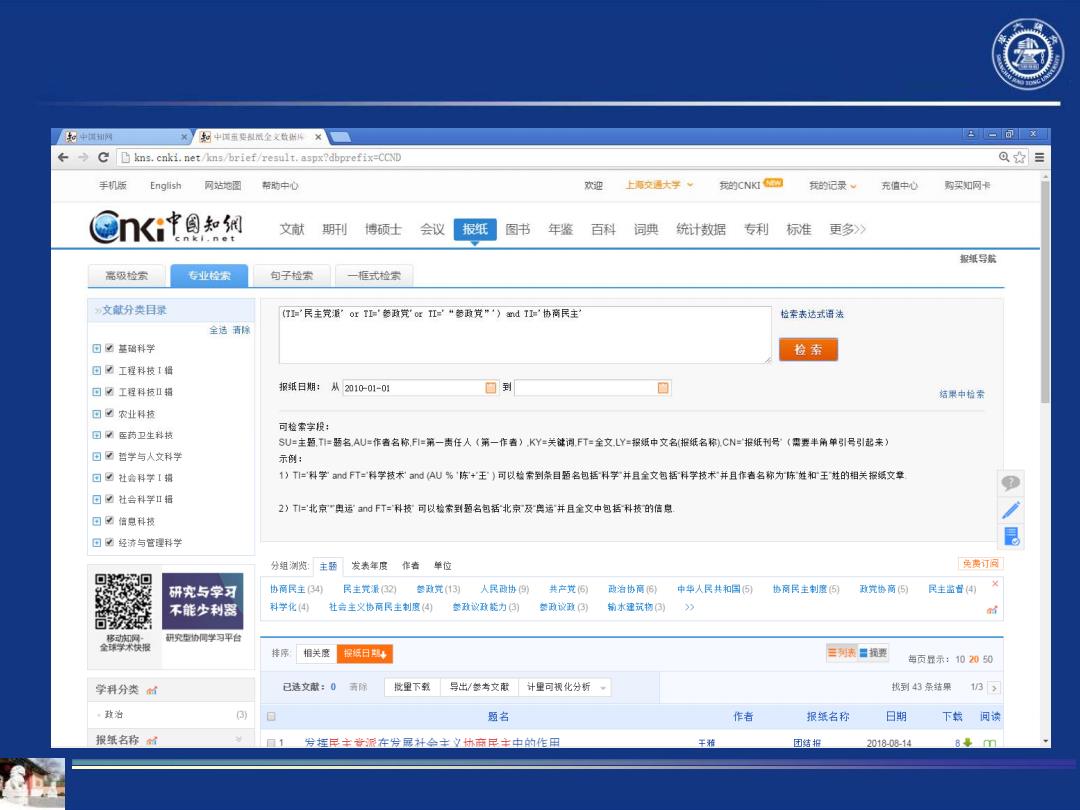
Task: Open 检索表达式语法 link
Action: click(812, 314)
